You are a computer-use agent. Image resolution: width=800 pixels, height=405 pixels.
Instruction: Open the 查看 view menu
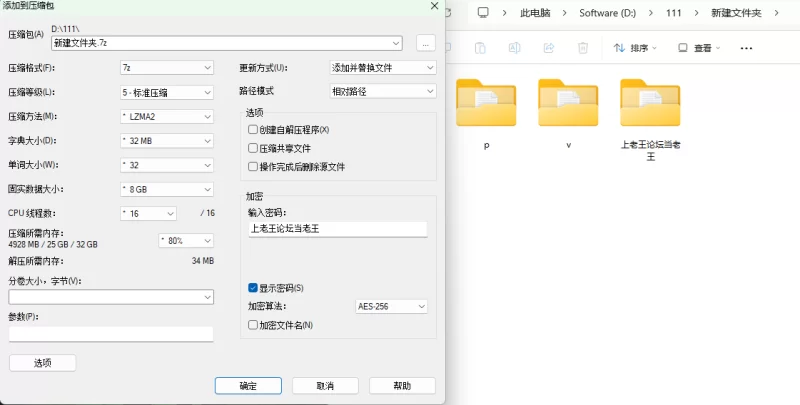coord(701,48)
